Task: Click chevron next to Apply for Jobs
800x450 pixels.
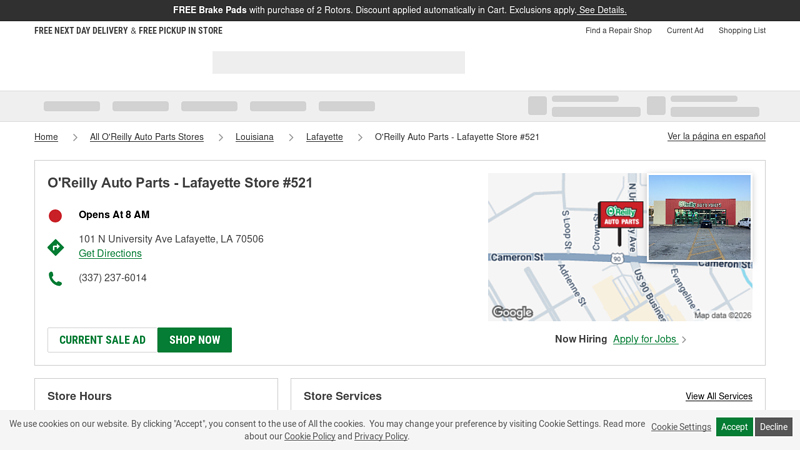Action: point(684,340)
